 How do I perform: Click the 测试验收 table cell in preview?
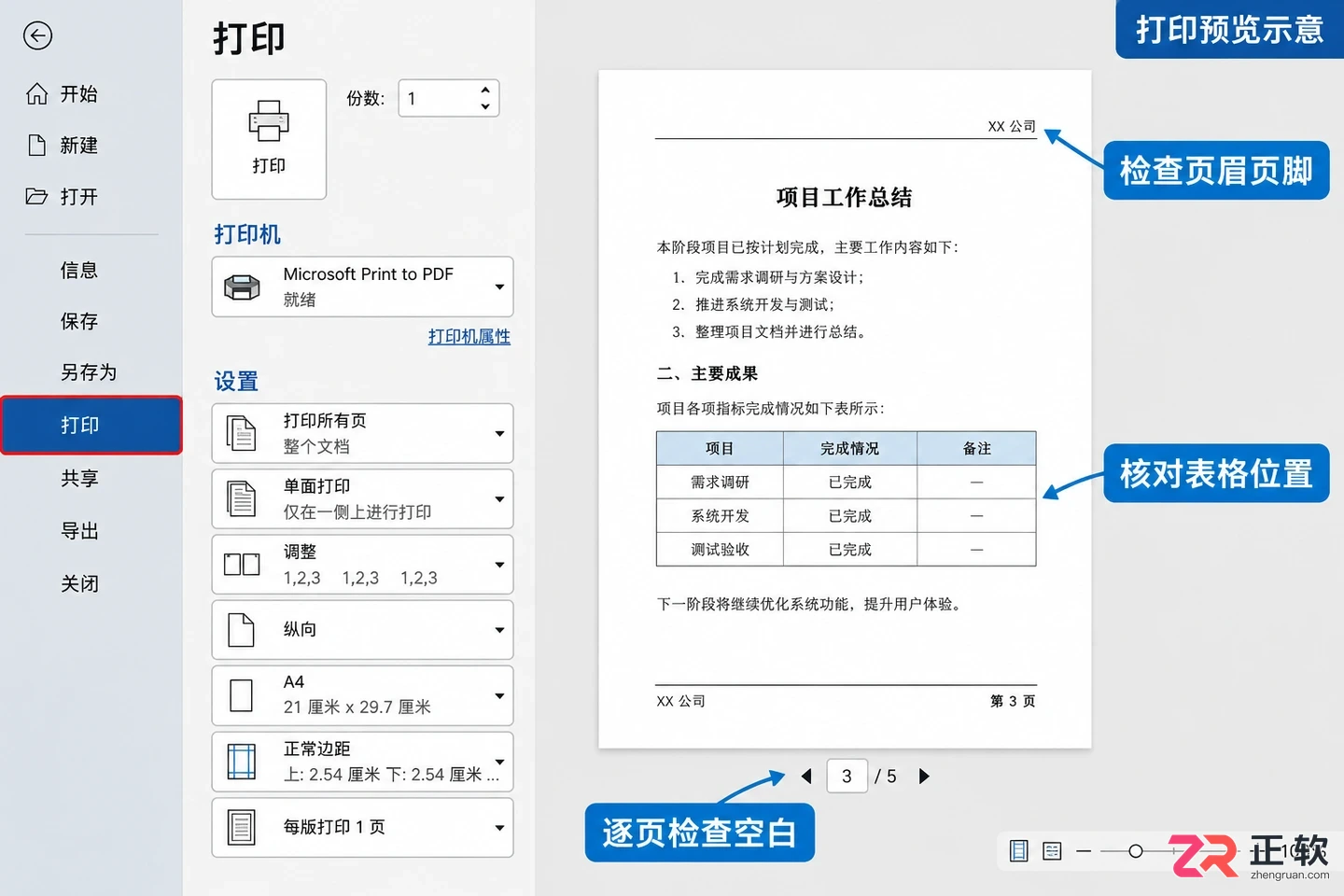(720, 550)
